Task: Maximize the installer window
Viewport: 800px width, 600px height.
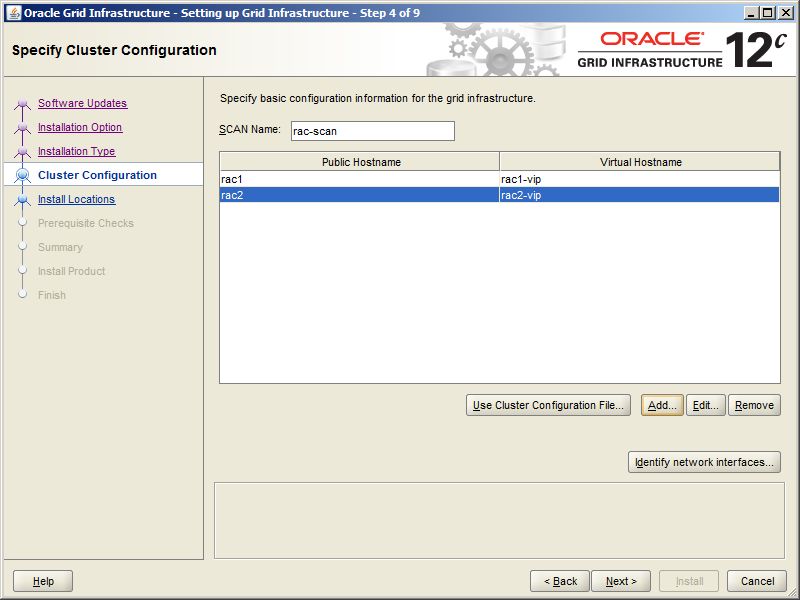Action: point(768,13)
